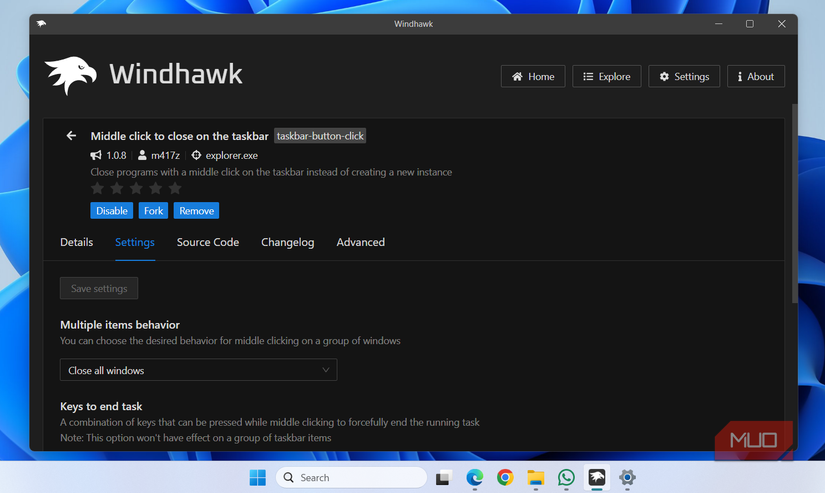This screenshot has width=825, height=493.
Task: Rate the mod three stars
Action: pos(136,188)
